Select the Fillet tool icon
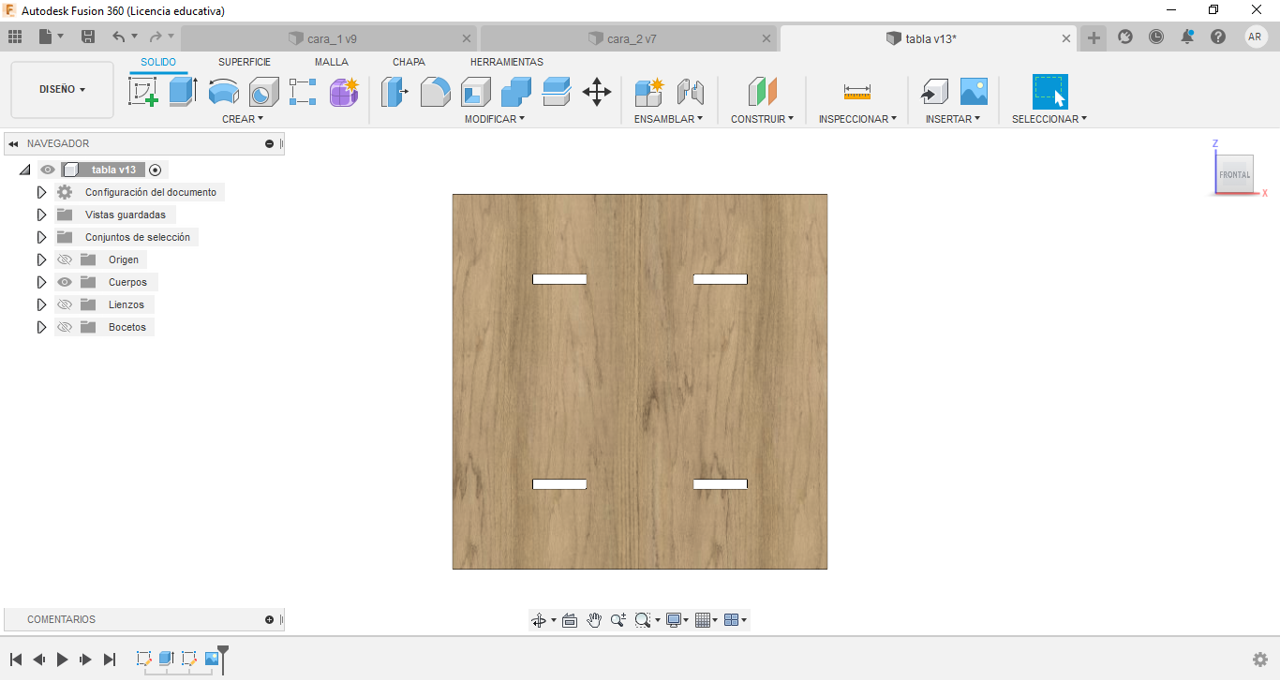 (435, 92)
